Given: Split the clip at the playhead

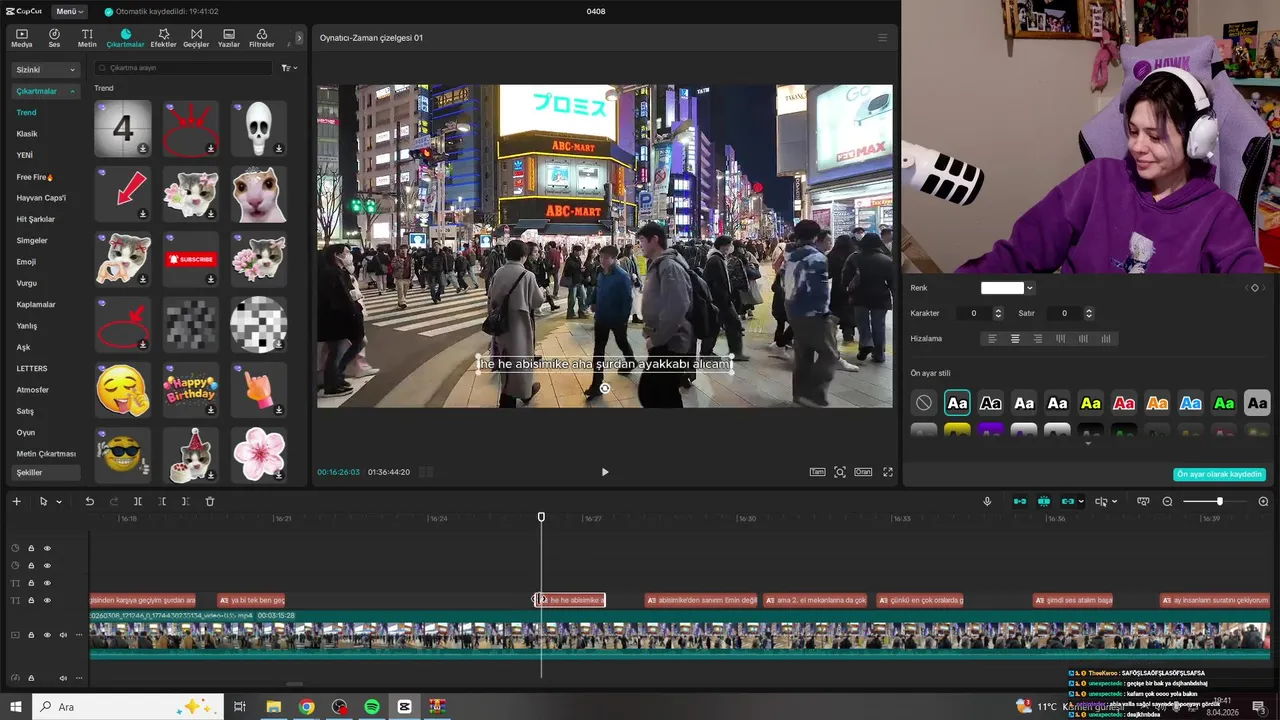Looking at the screenshot, I should 138,501.
